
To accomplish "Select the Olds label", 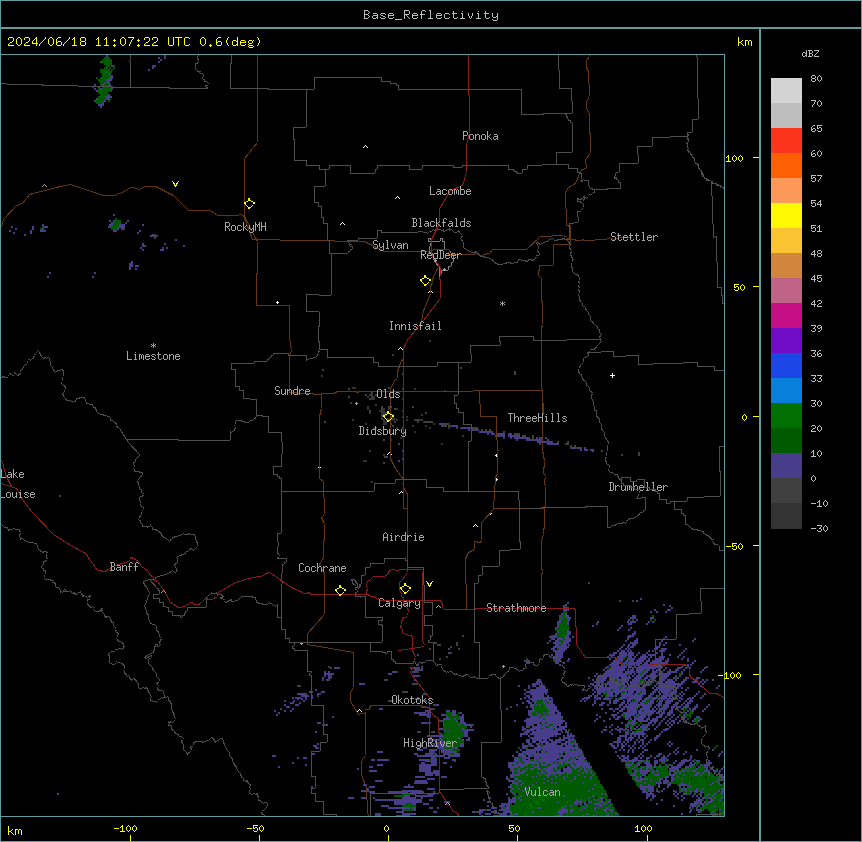I will point(388,394).
